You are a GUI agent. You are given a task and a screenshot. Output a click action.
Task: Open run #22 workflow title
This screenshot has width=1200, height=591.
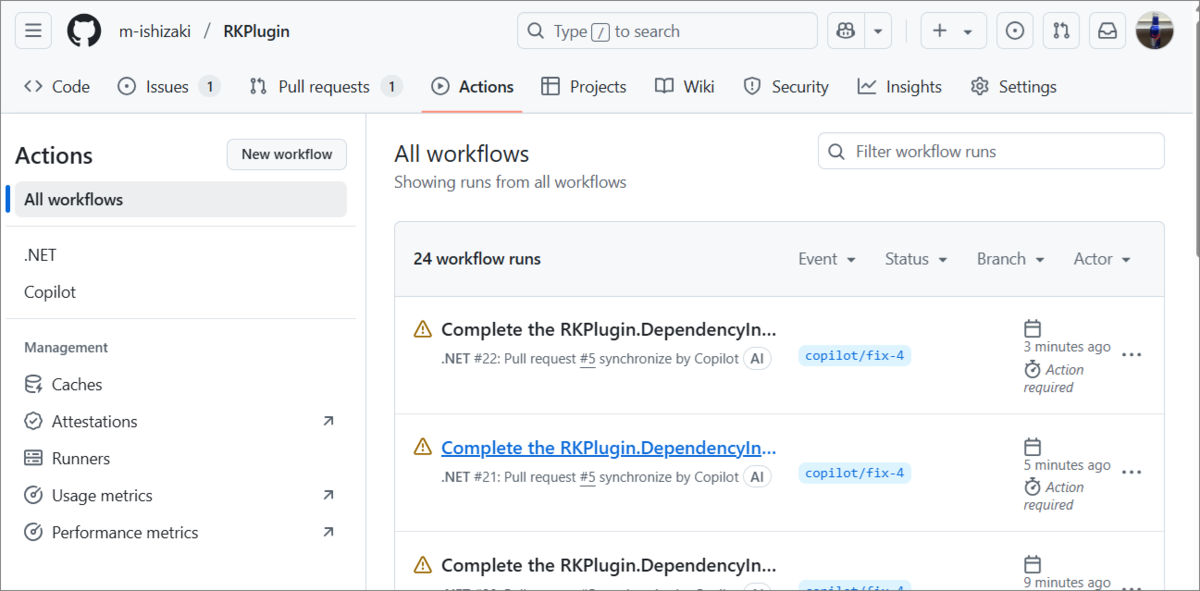(x=608, y=329)
